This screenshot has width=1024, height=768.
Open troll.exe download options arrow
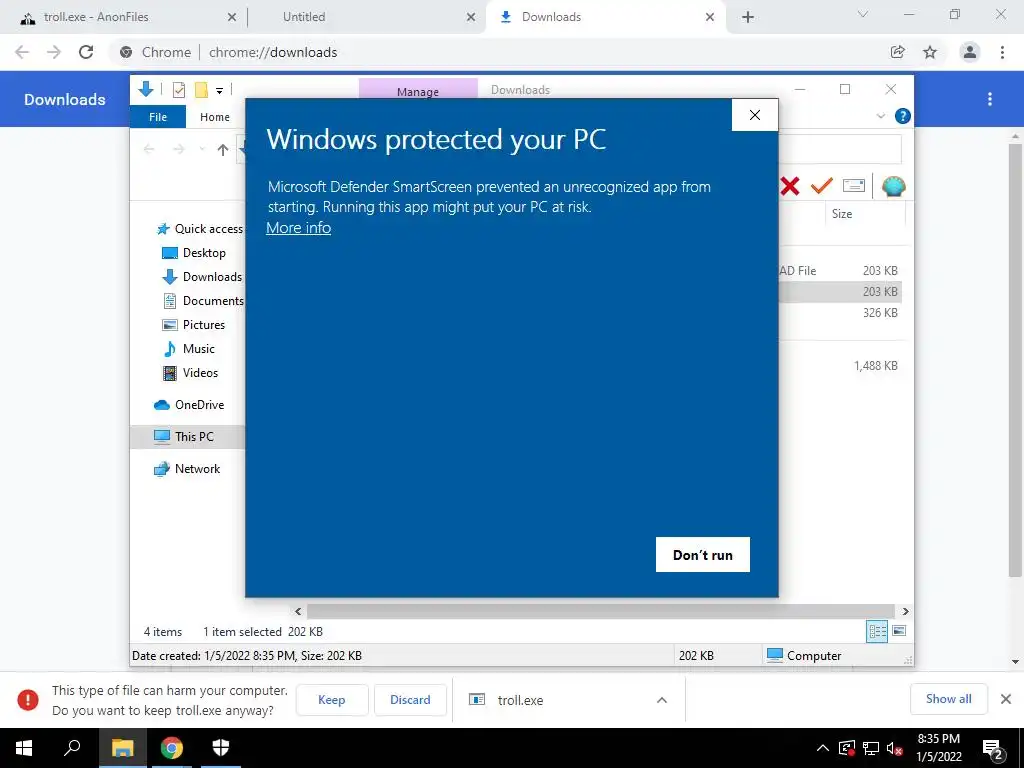(662, 700)
